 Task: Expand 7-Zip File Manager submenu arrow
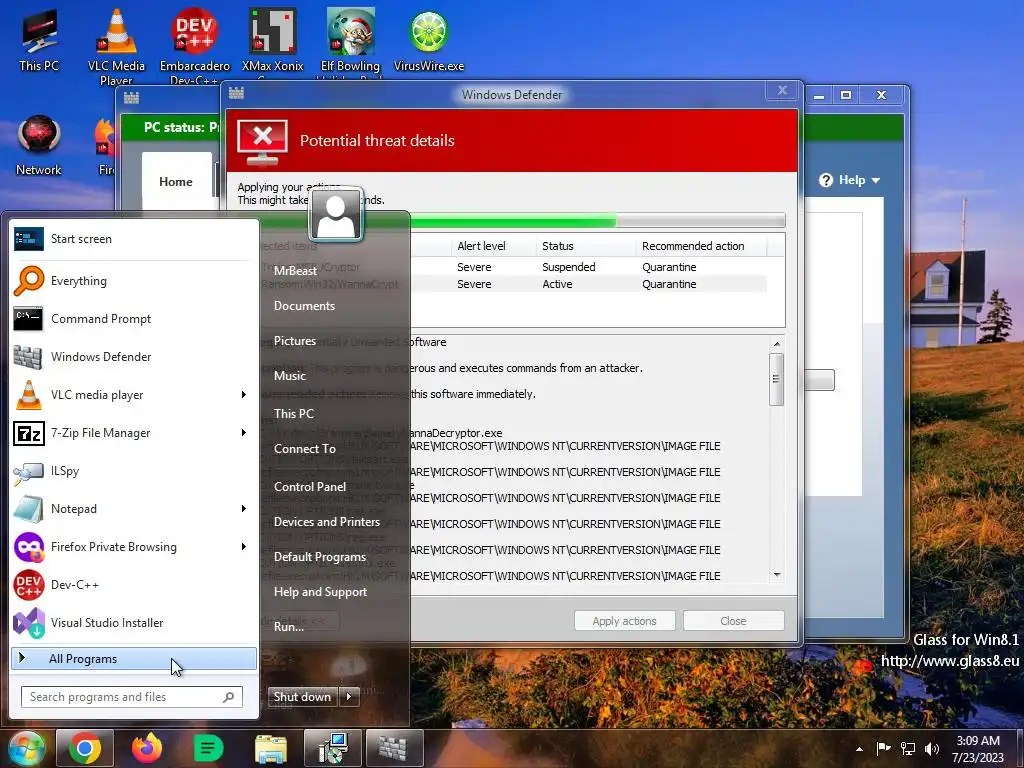244,432
